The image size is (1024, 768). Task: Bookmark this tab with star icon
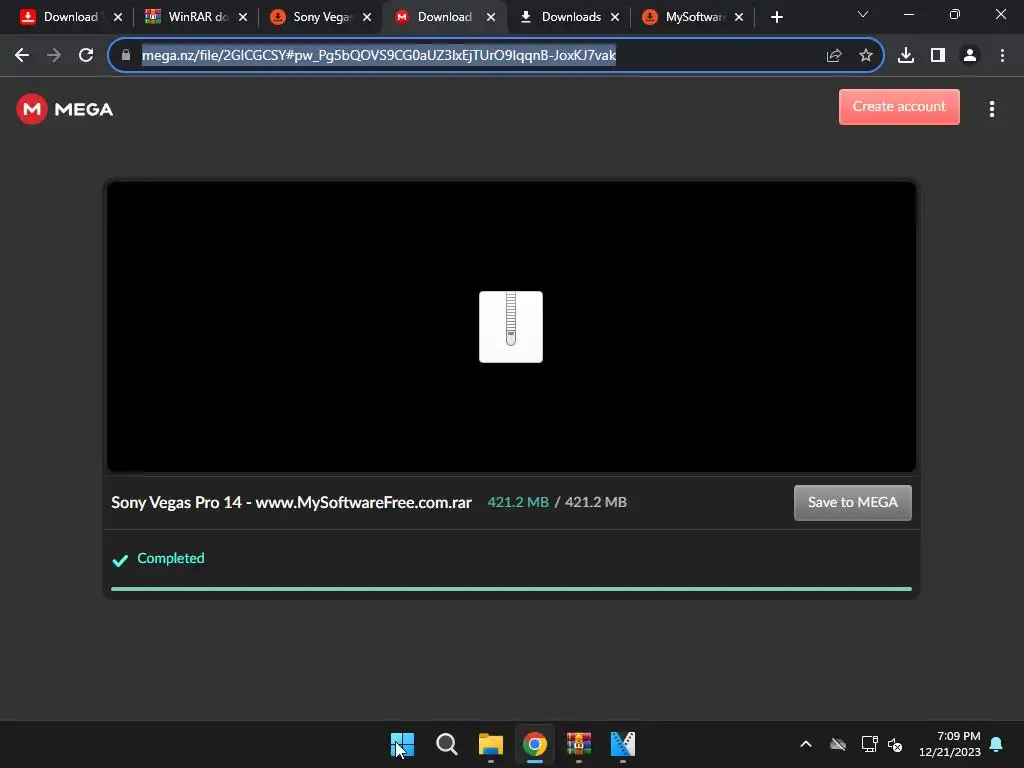coord(866,55)
